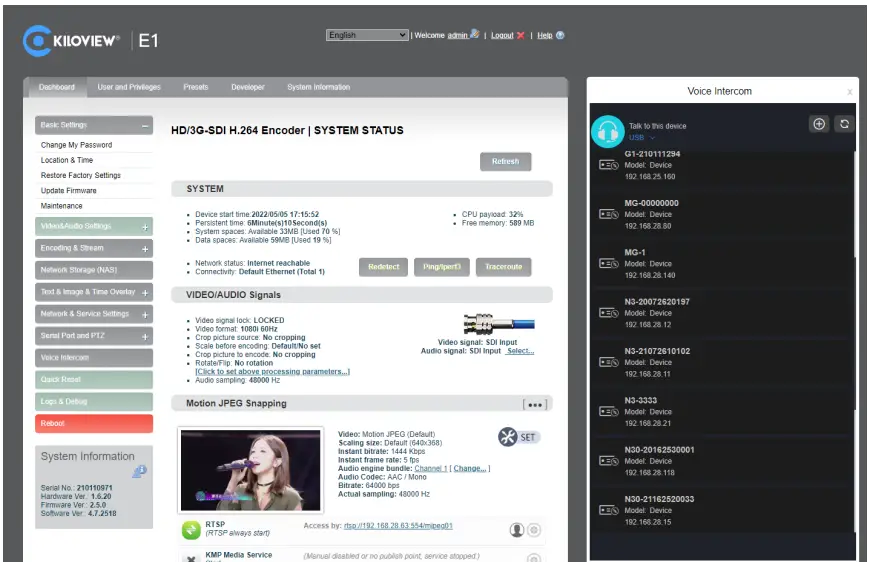
Task: Open Network Storage (NAS) menu item
Action: click(94, 270)
